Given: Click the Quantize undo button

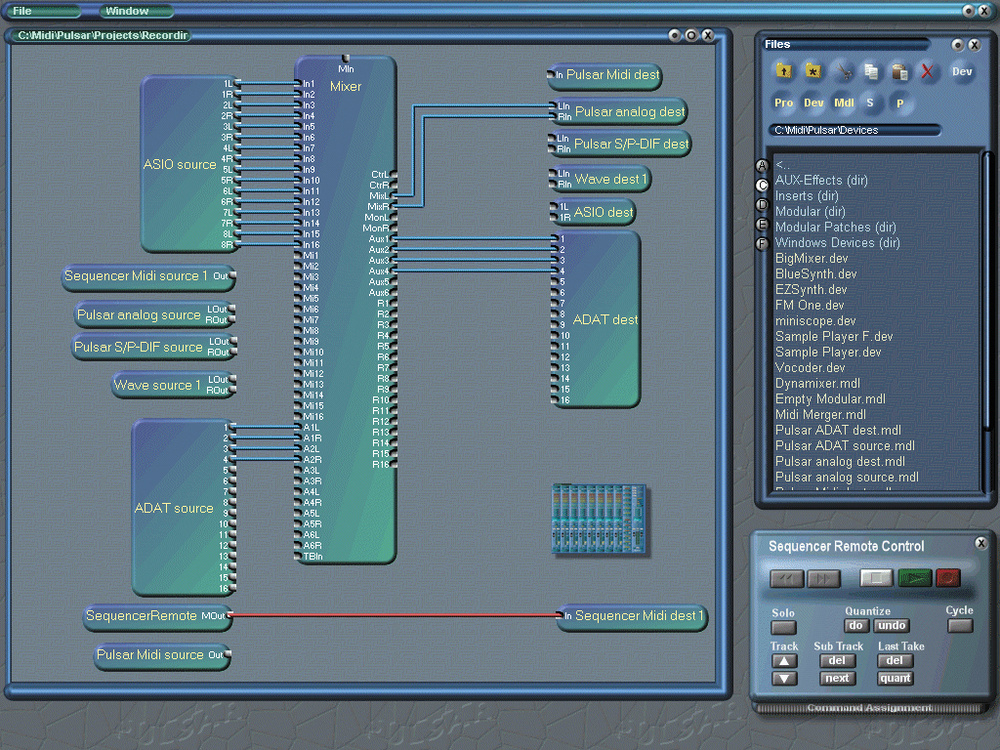Looking at the screenshot, I should click(892, 626).
